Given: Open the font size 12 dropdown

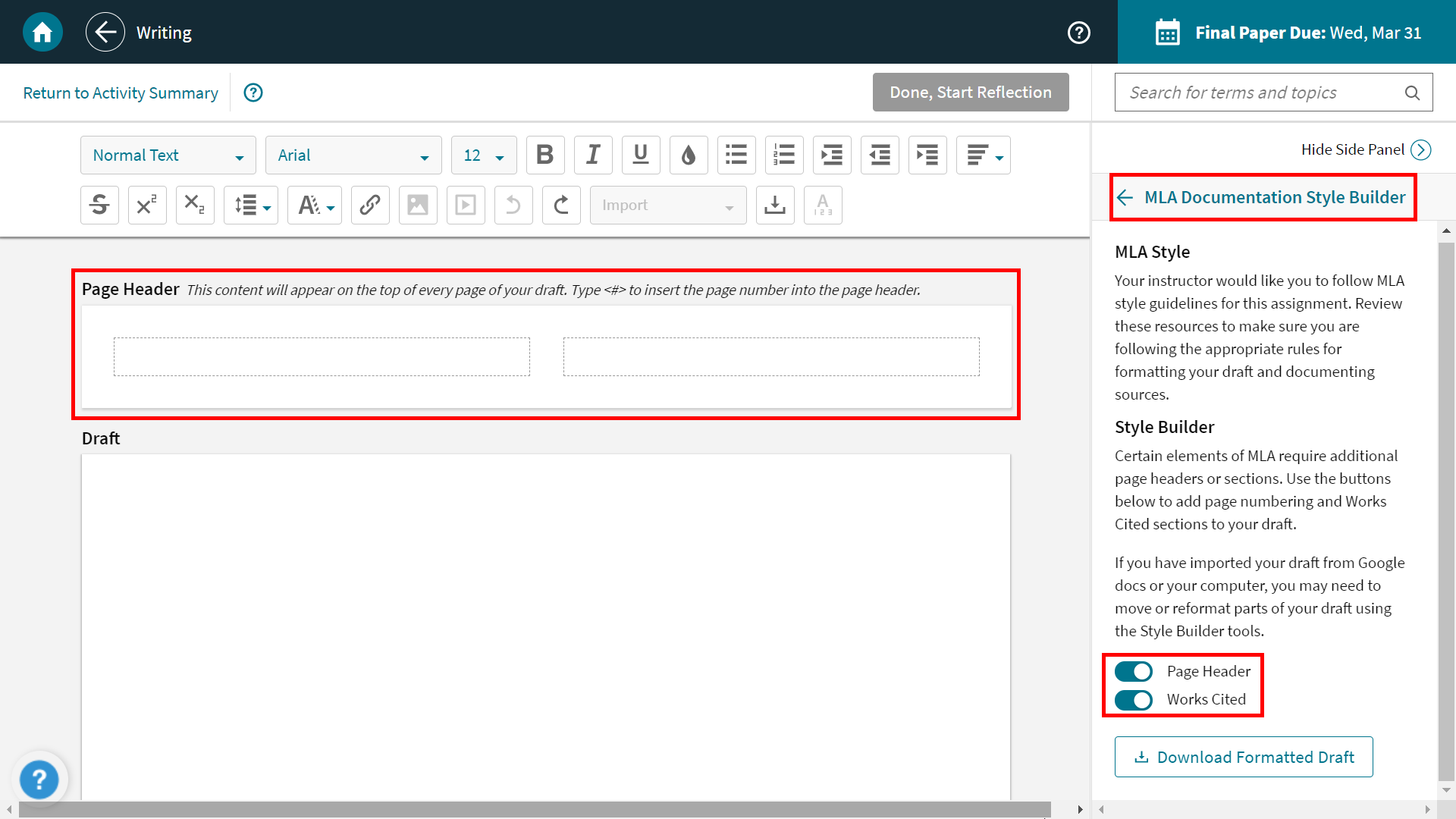Looking at the screenshot, I should (x=483, y=155).
